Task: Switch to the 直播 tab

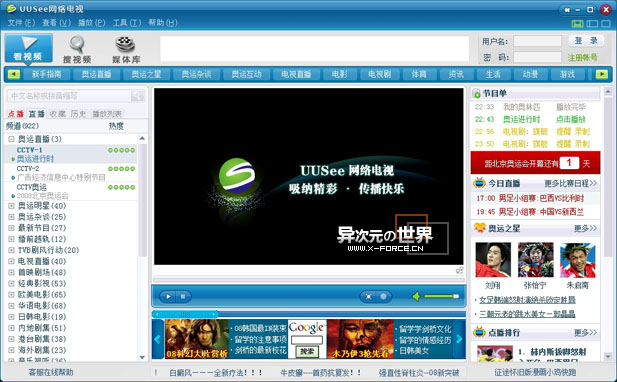Action: click(36, 114)
